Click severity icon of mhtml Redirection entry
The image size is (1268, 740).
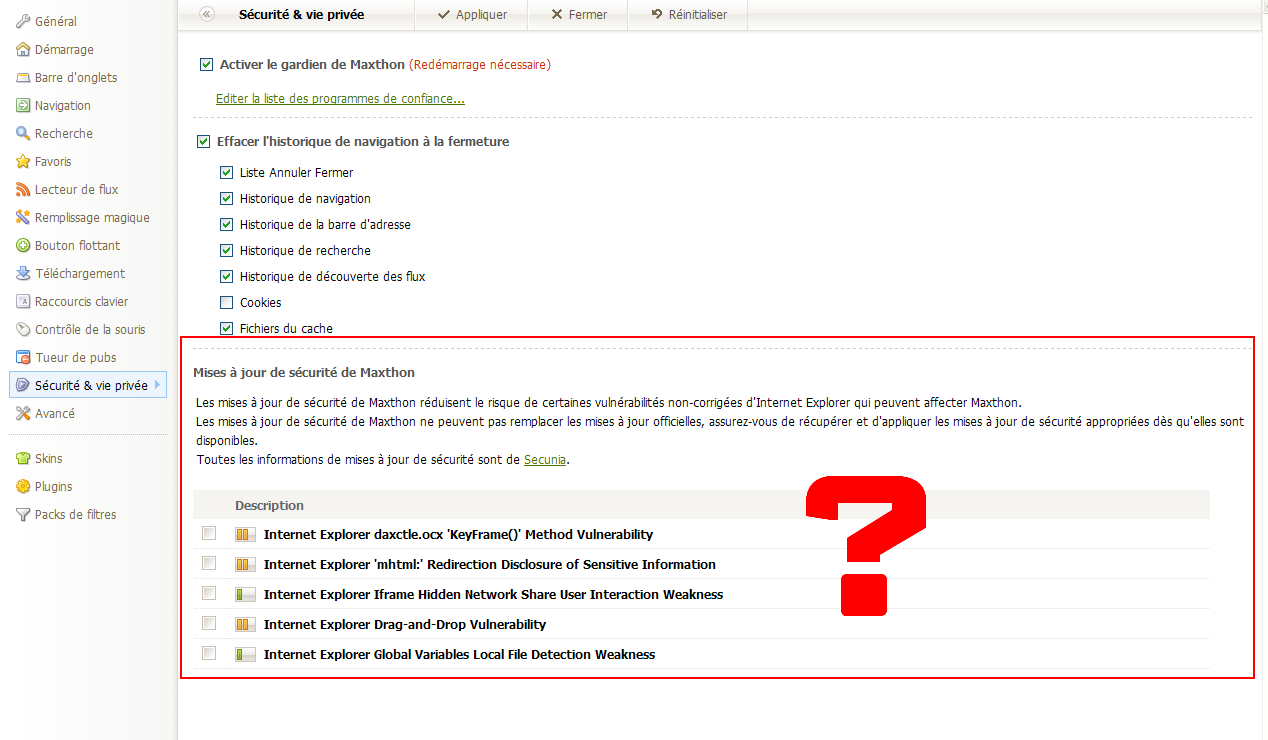[x=245, y=565]
